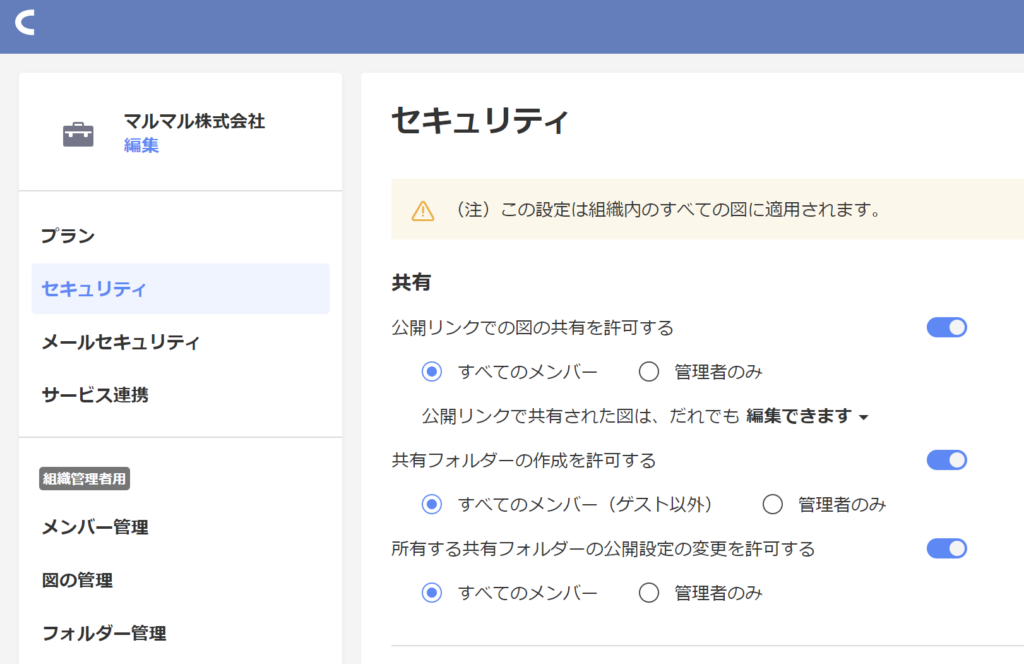Viewport: 1024px width, 664px height.
Task: Select 管理者のみ for public link sharing
Action: tap(649, 372)
